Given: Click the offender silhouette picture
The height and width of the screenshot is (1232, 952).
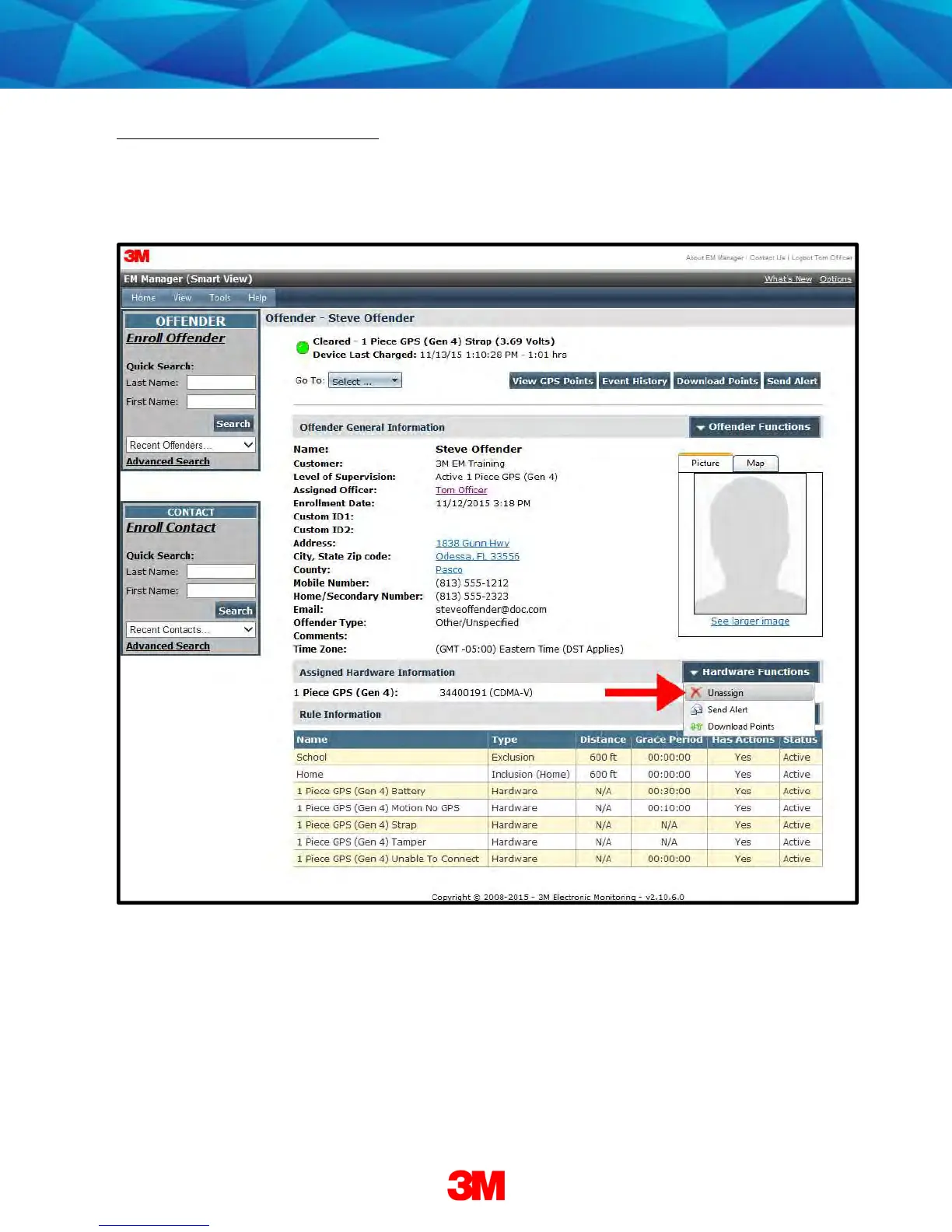Looking at the screenshot, I should pyautogui.click(x=750, y=544).
